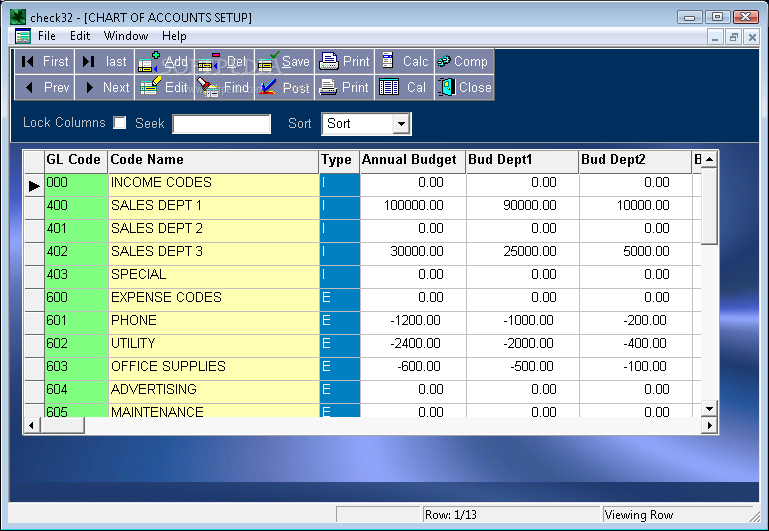Screen dimensions: 769x531
Task: Click GL code cell 400
Action: [76, 208]
